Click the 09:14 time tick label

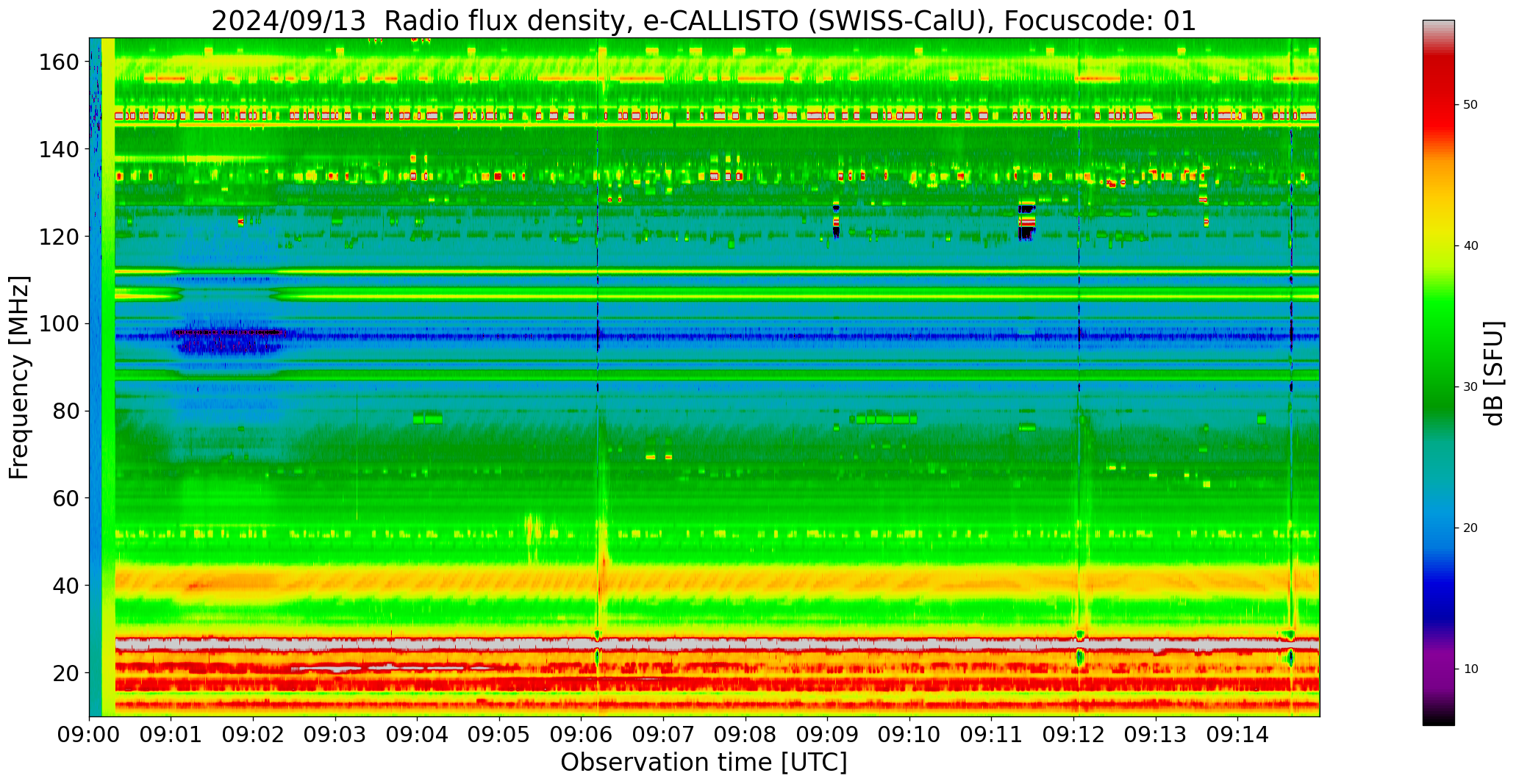1238,733
